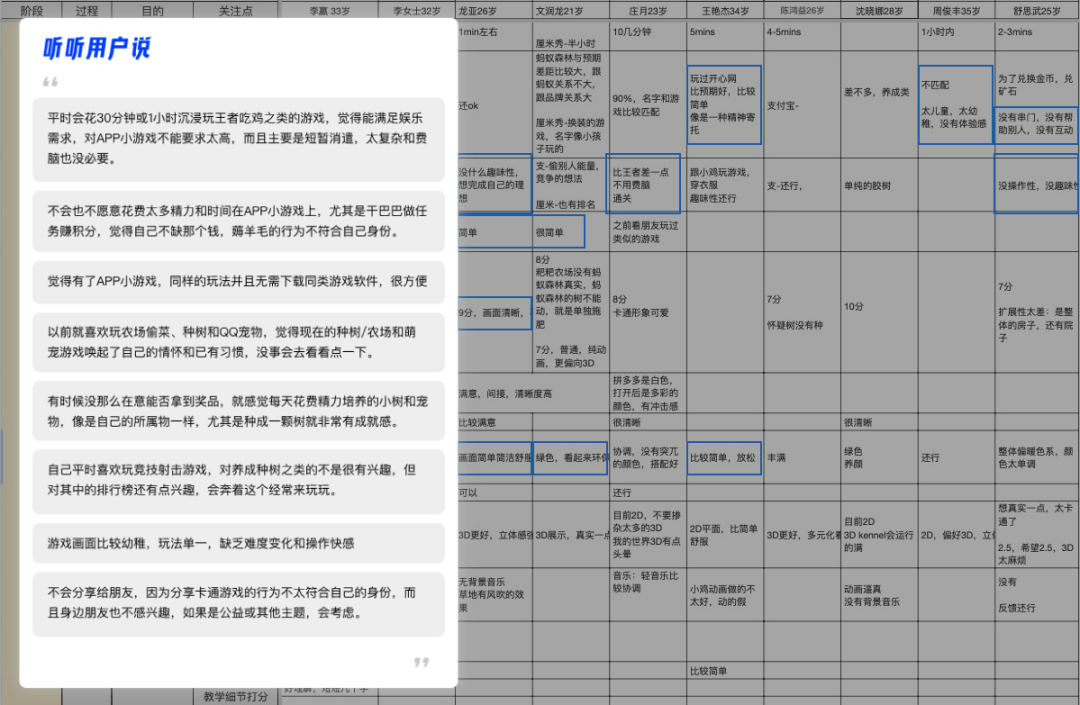
Task: Click the '听听用户说' title
Action: 96,48
